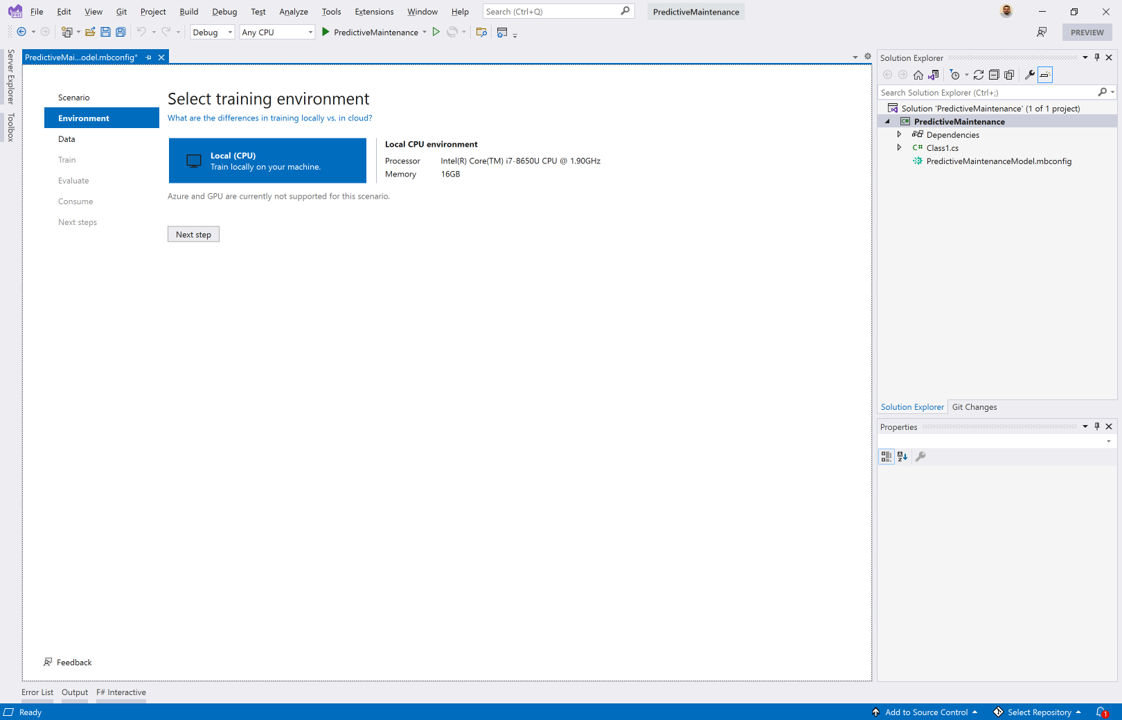Switch to the Solution Explorer tab
The height and width of the screenshot is (720, 1122).
(x=912, y=407)
